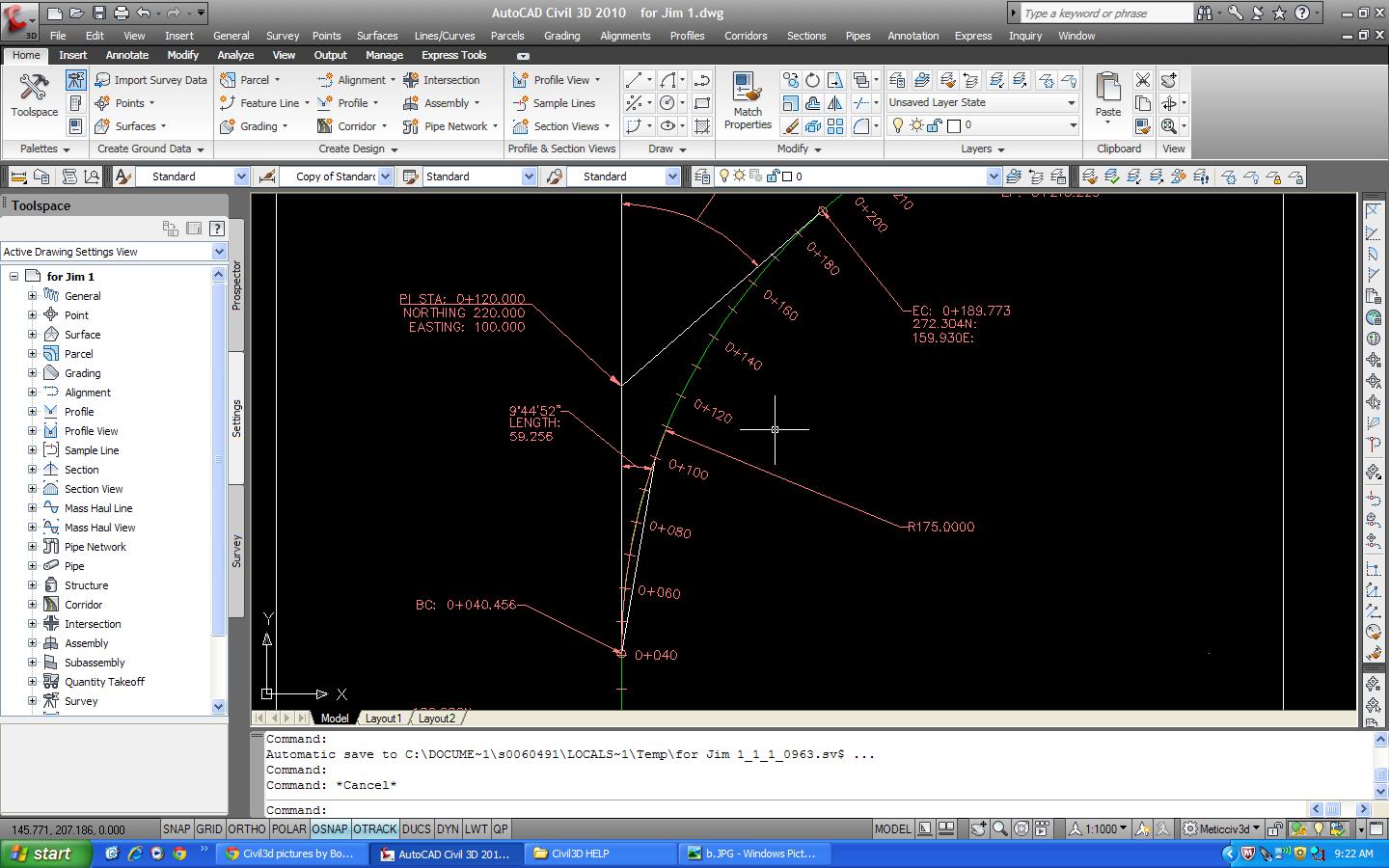The image size is (1389, 868).
Task: Select the Mirror tool in Modify panel
Action: (x=835, y=103)
